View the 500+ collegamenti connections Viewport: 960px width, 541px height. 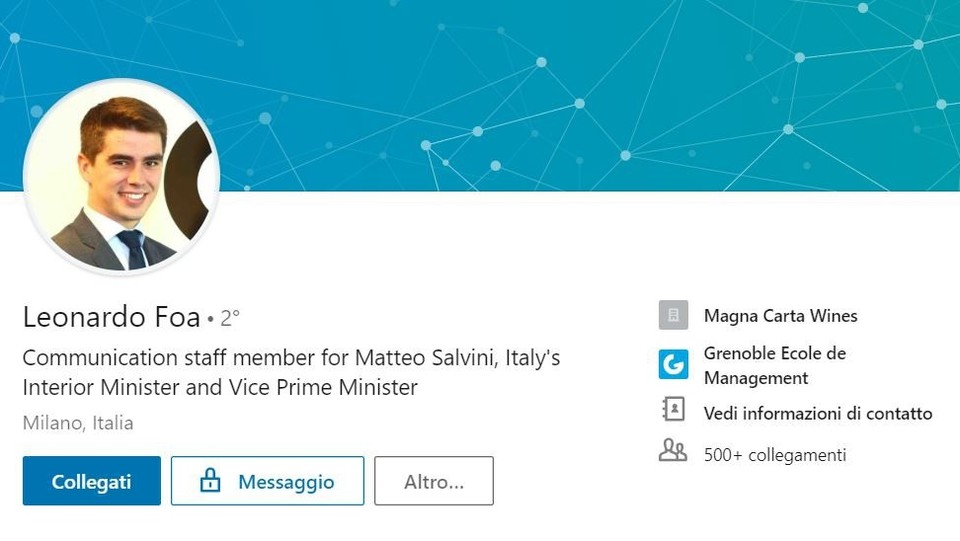(775, 455)
